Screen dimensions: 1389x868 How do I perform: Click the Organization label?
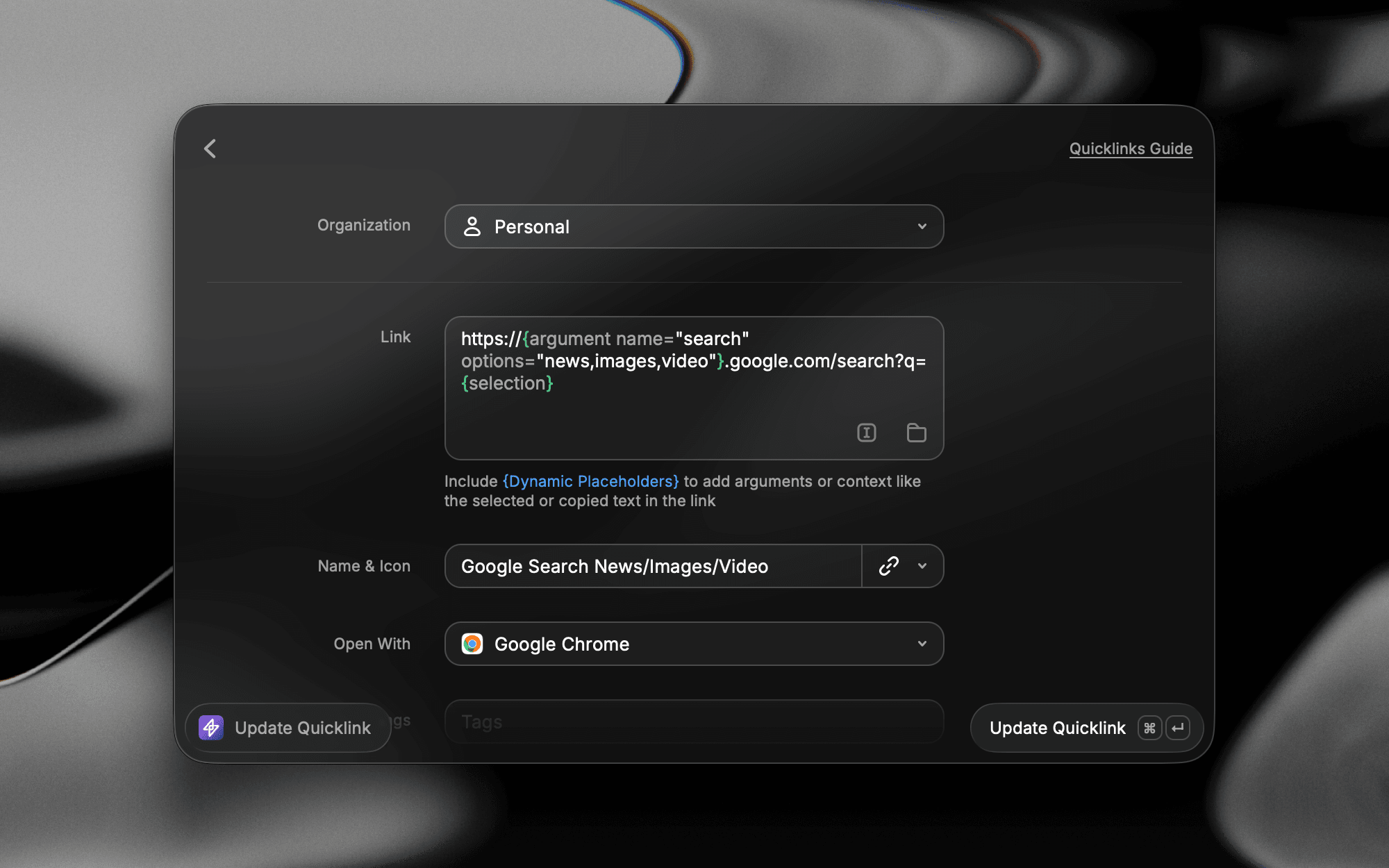(x=364, y=225)
